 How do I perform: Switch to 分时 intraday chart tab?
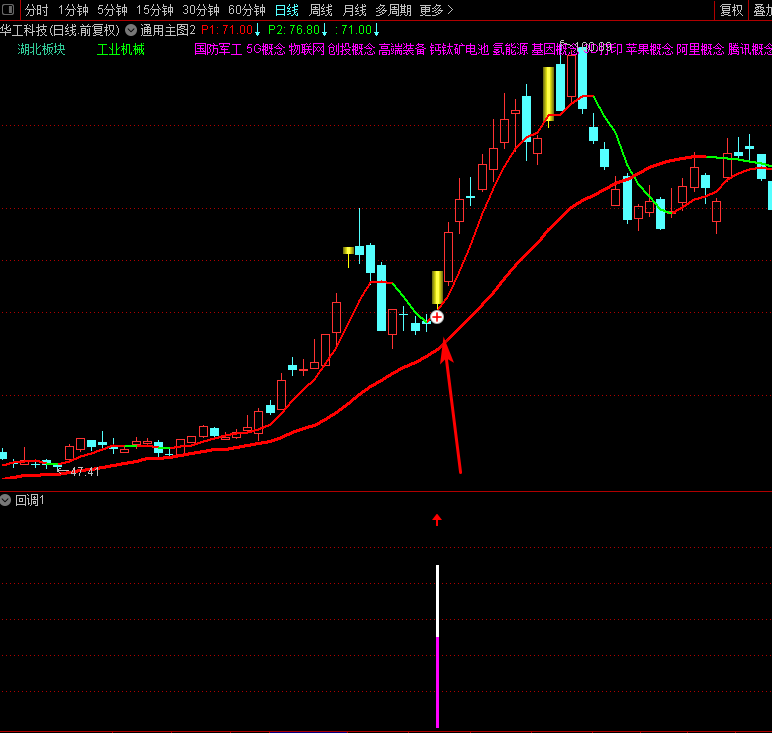36,10
